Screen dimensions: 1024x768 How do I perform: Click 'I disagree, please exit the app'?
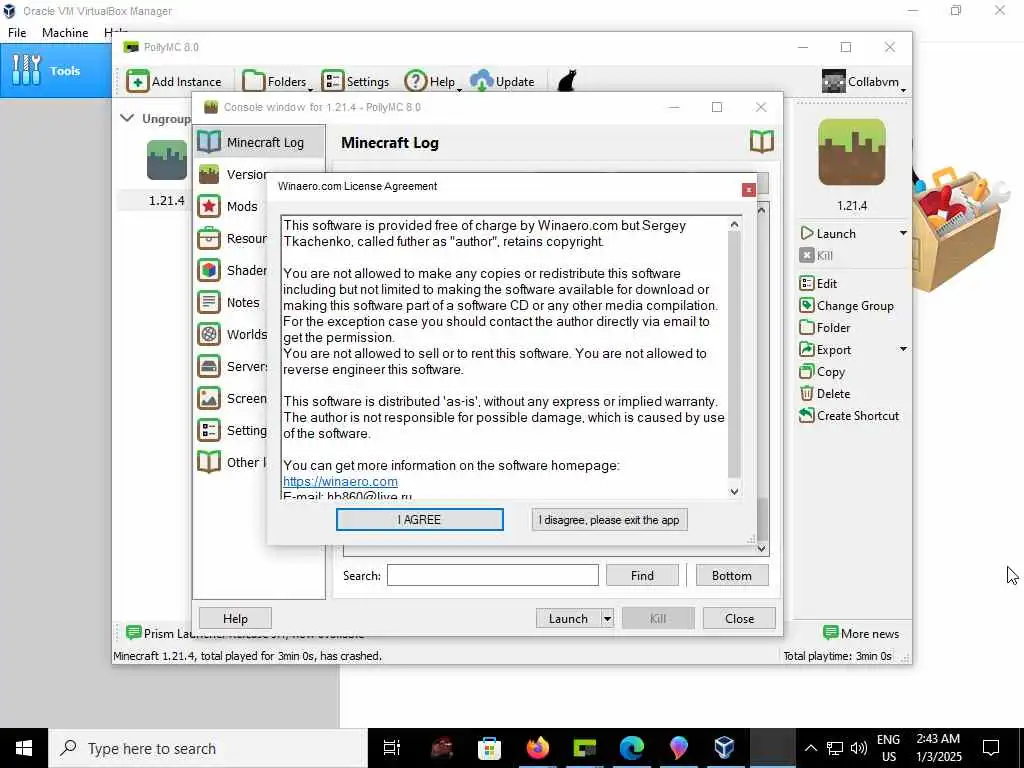(x=609, y=520)
